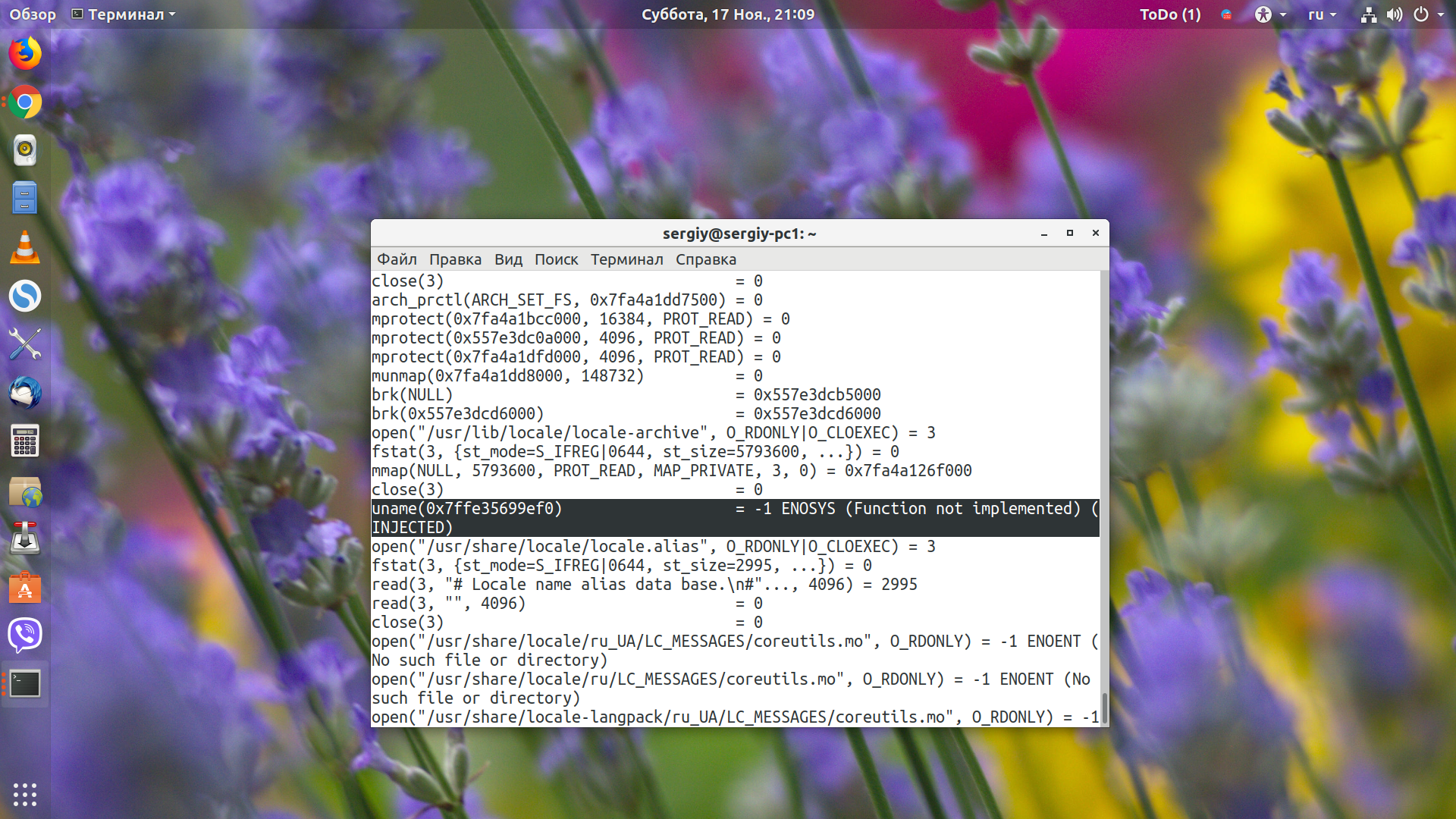This screenshot has height=819, width=1456.
Task: Click the terminal vertical scrollbar thumb
Action: pyautogui.click(x=1104, y=709)
